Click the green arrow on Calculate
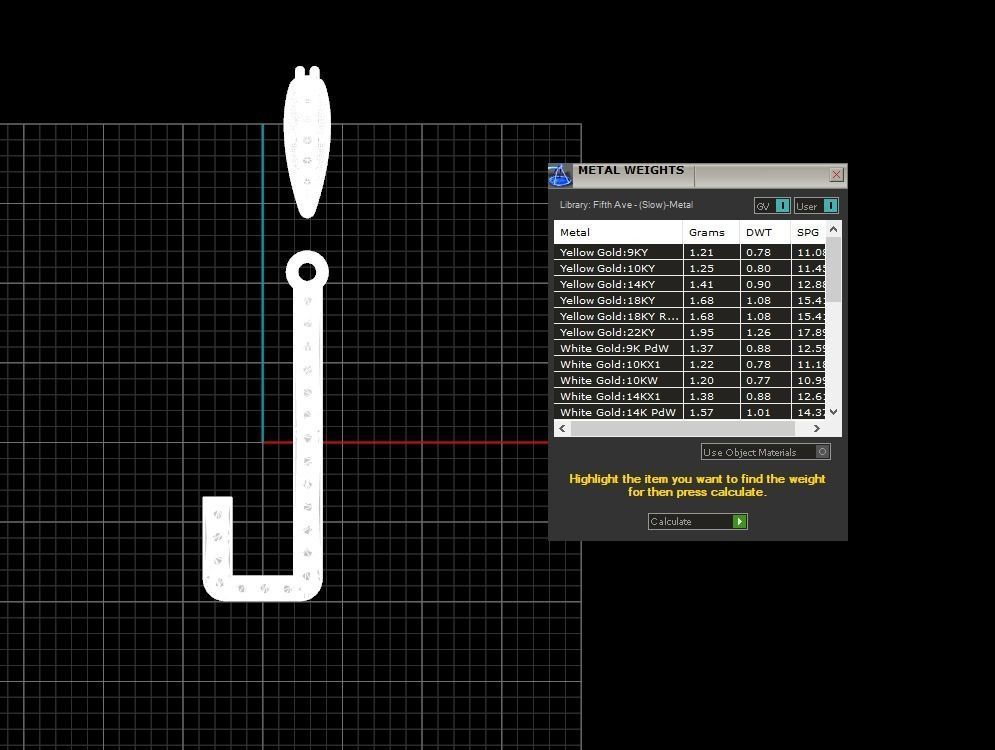995x750 pixels. pyautogui.click(x=739, y=522)
